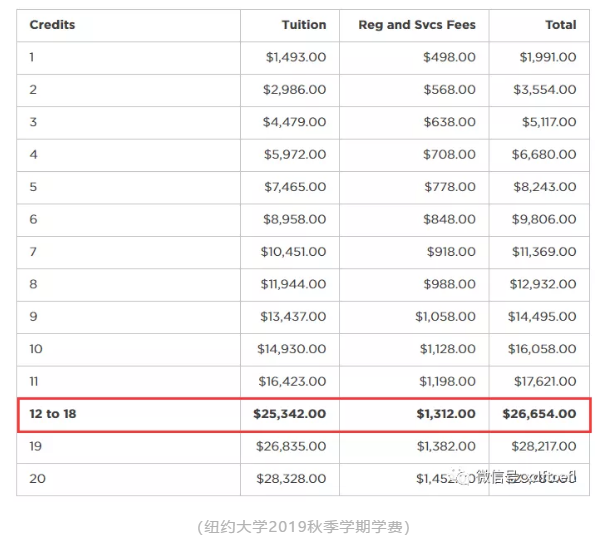This screenshot has width=607, height=539.
Task: Click the $1,991.00 total cell
Action: pos(547,57)
